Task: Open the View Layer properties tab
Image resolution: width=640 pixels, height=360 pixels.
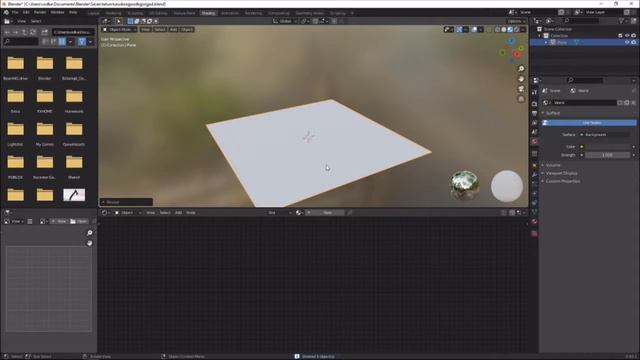Action: click(534, 122)
